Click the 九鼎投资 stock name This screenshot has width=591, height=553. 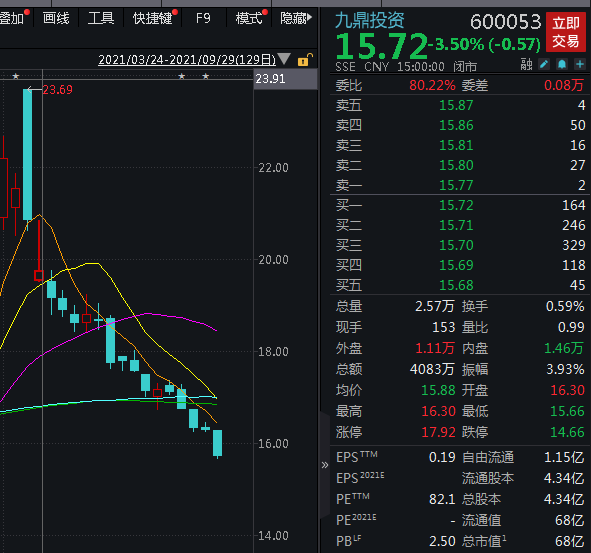pyautogui.click(x=370, y=20)
